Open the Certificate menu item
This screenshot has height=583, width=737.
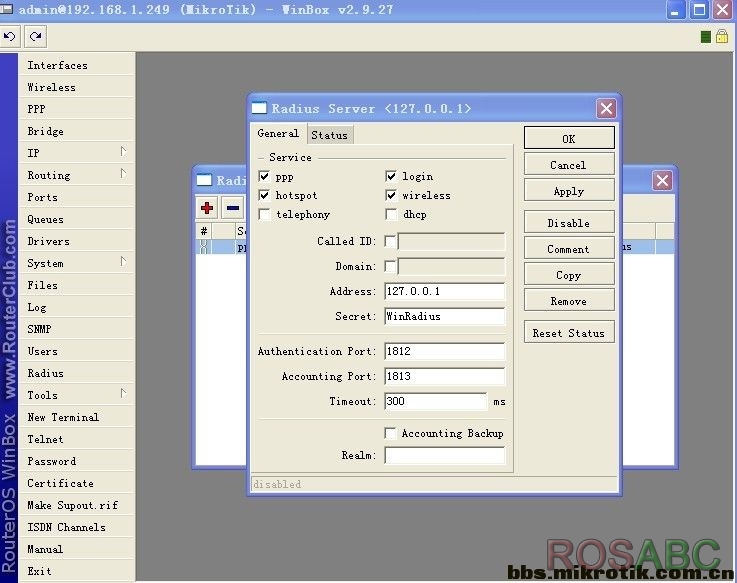tap(77, 483)
